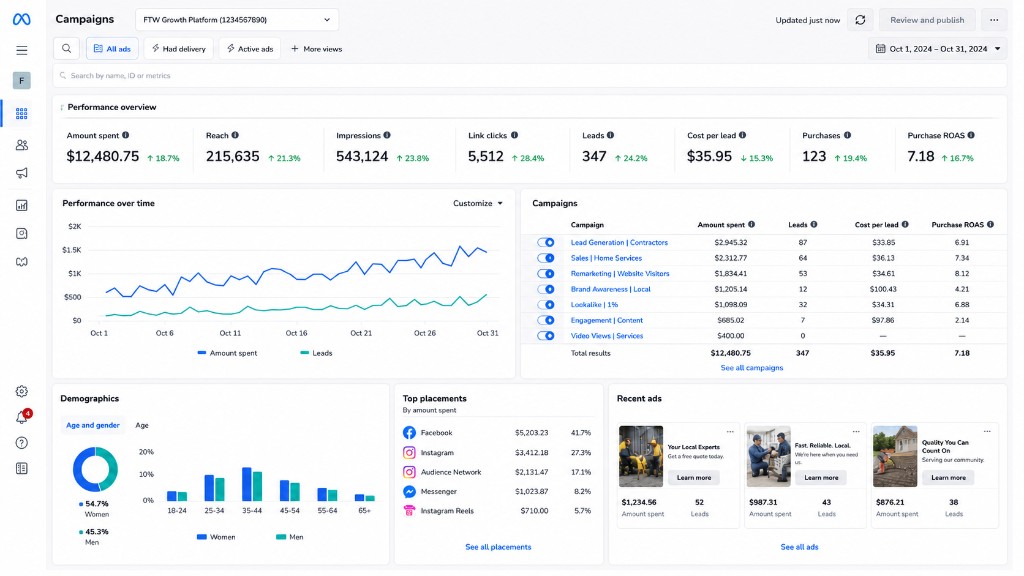1024x576 pixels.
Task: Toggle off Lead Generation | Contractors campaign
Action: (x=546, y=242)
